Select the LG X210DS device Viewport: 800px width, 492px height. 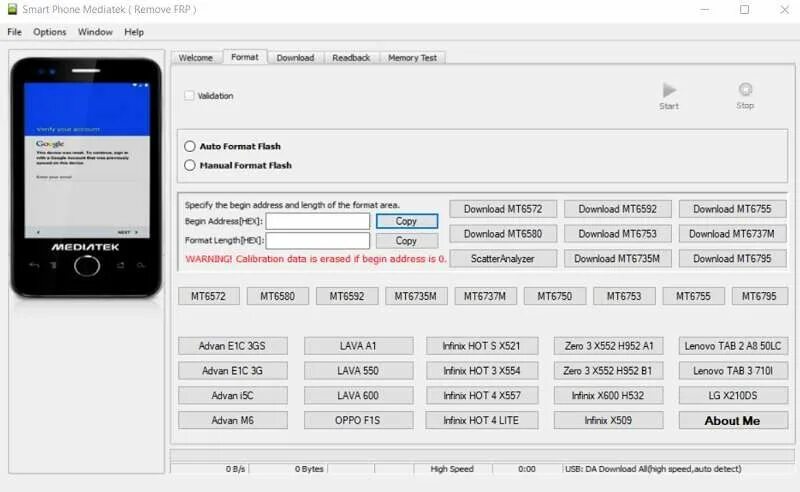pyautogui.click(x=733, y=396)
